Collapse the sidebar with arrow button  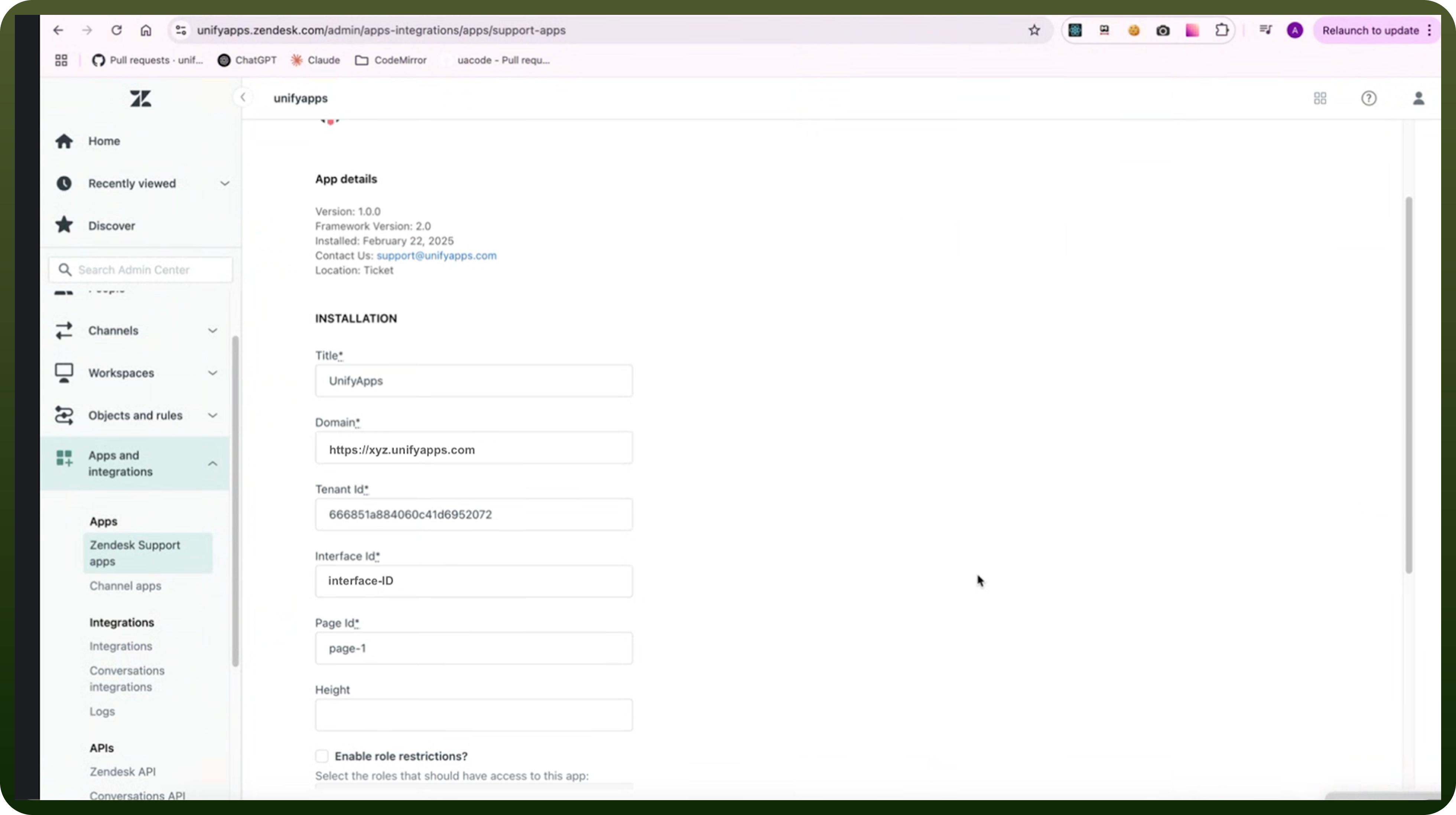click(x=243, y=97)
